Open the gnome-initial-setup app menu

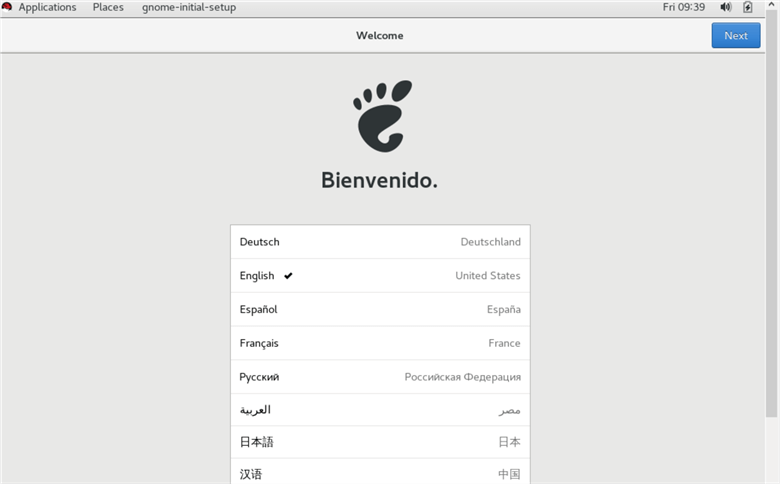pyautogui.click(x=189, y=7)
